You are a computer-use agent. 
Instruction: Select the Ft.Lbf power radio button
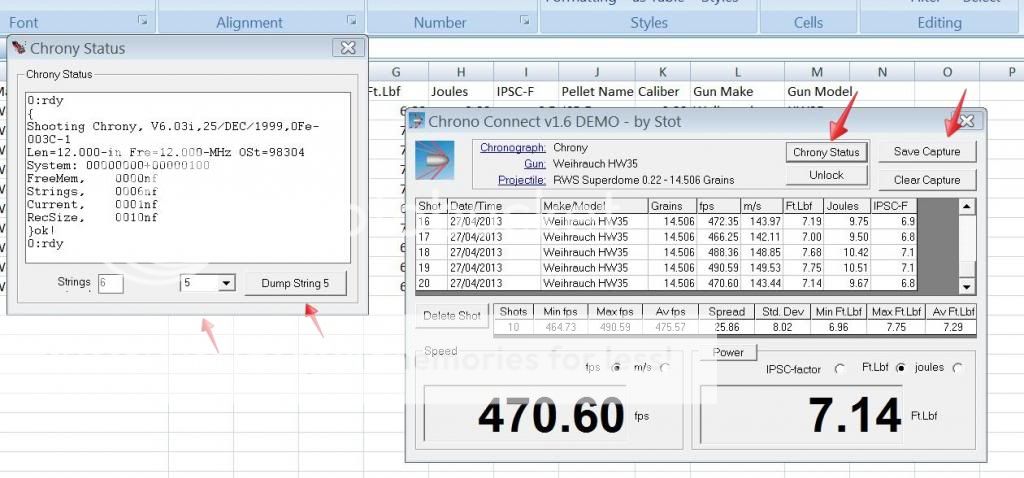[x=901, y=368]
